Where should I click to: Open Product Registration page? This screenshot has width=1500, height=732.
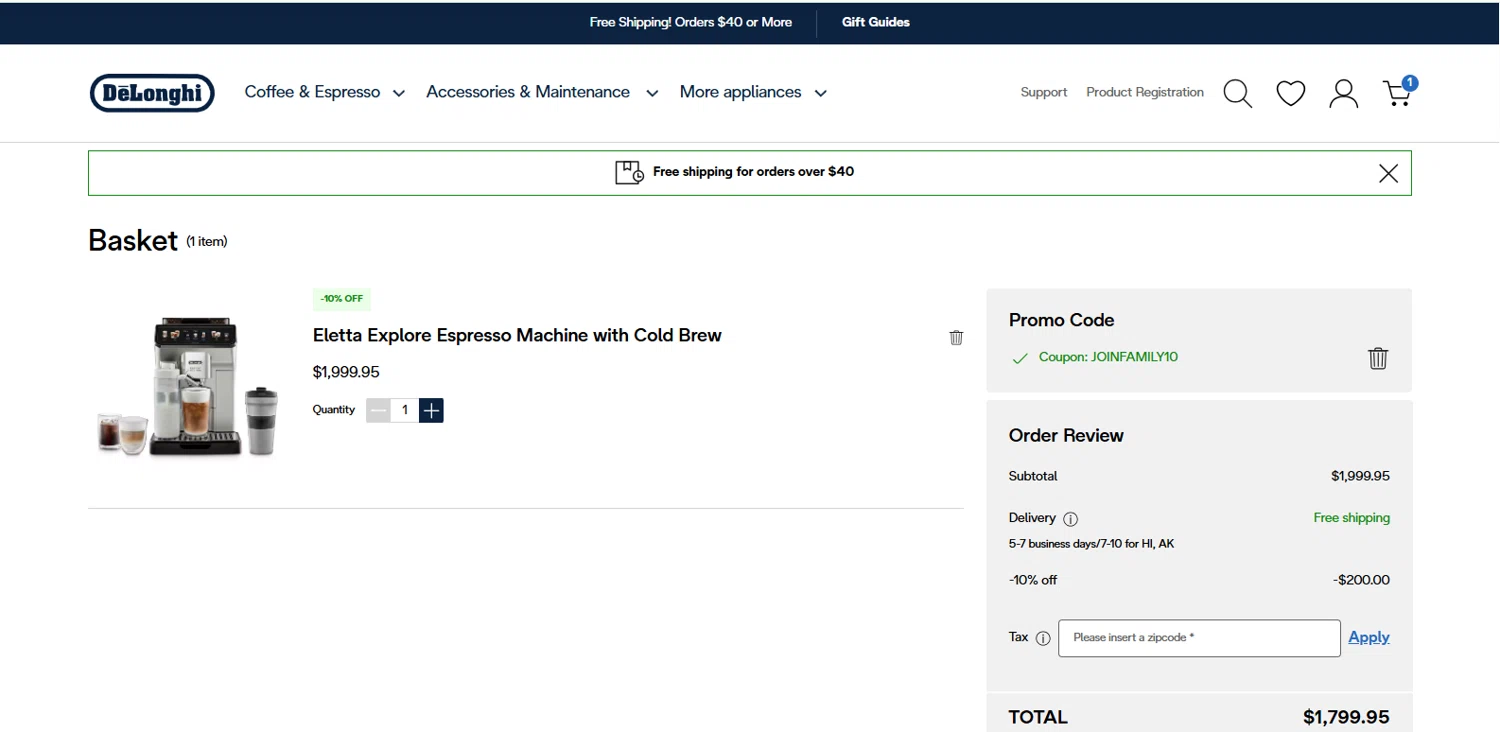tap(1144, 92)
